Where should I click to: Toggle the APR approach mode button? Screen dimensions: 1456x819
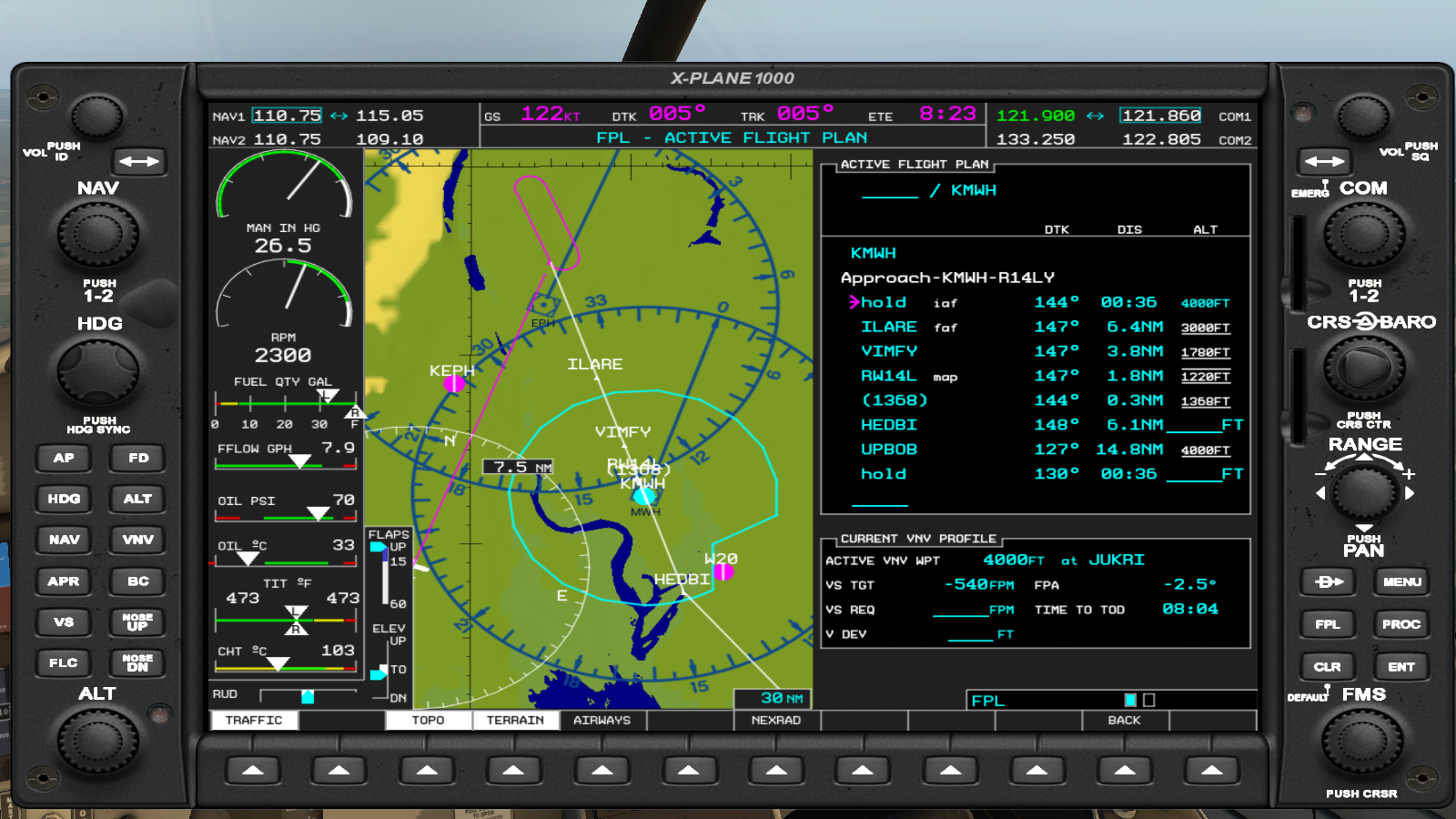[x=64, y=581]
